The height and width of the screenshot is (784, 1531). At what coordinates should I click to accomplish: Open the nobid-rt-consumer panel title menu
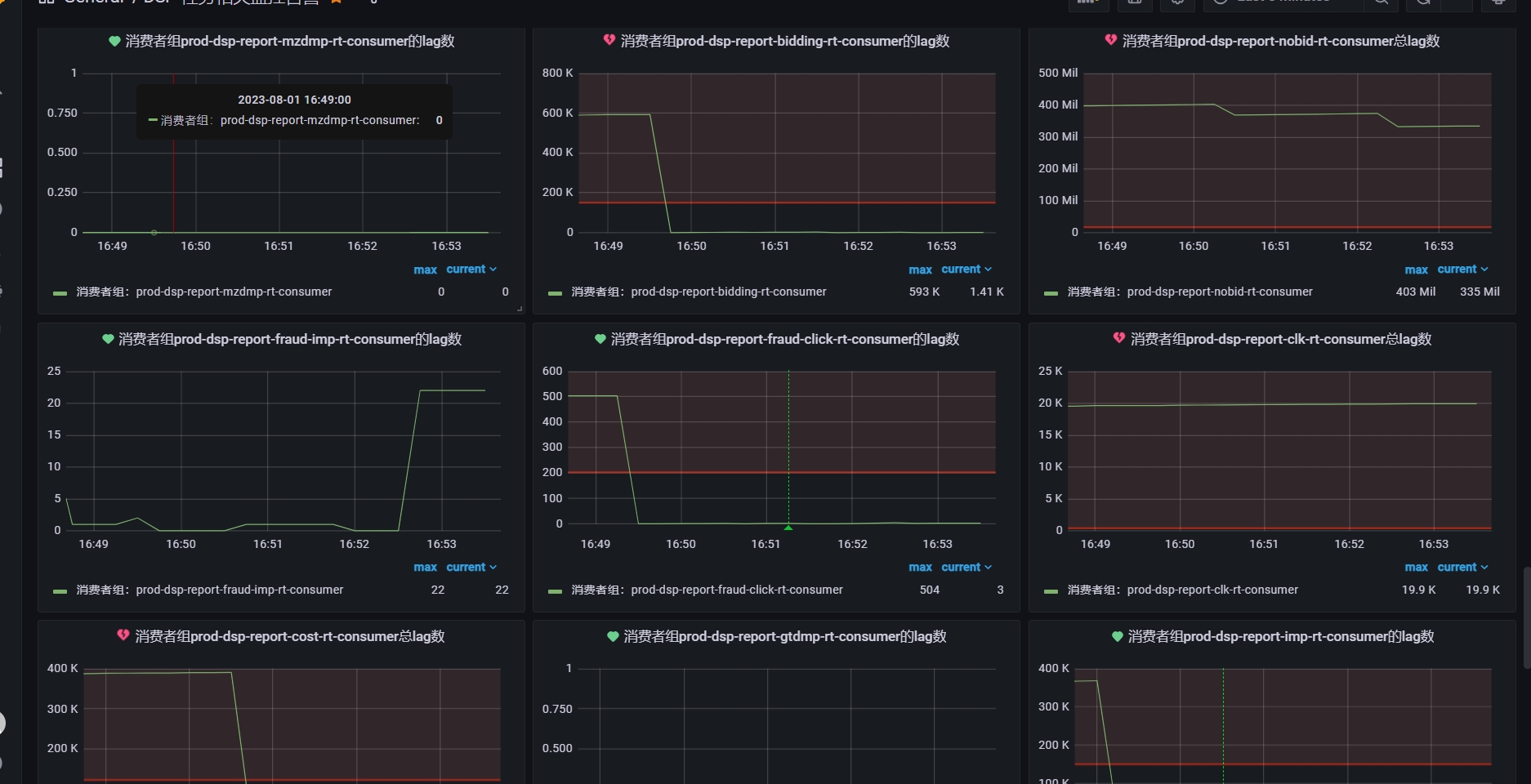(1281, 41)
